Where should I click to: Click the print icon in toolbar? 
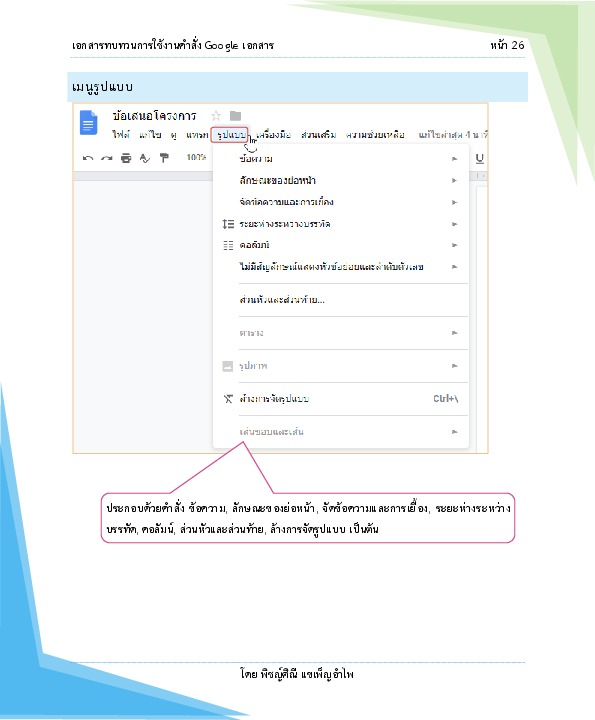(x=126, y=158)
